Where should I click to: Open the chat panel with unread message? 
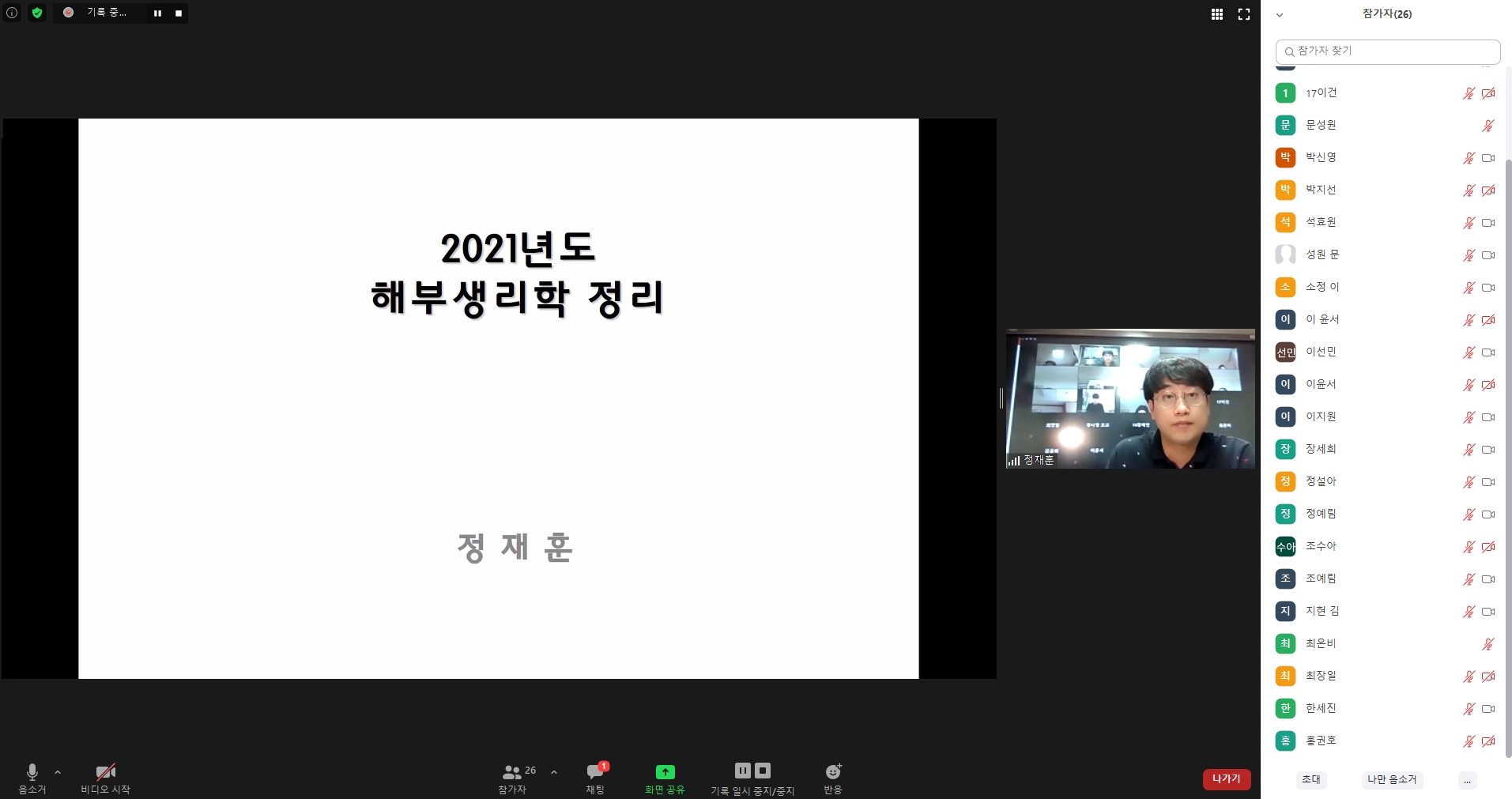pyautogui.click(x=595, y=777)
